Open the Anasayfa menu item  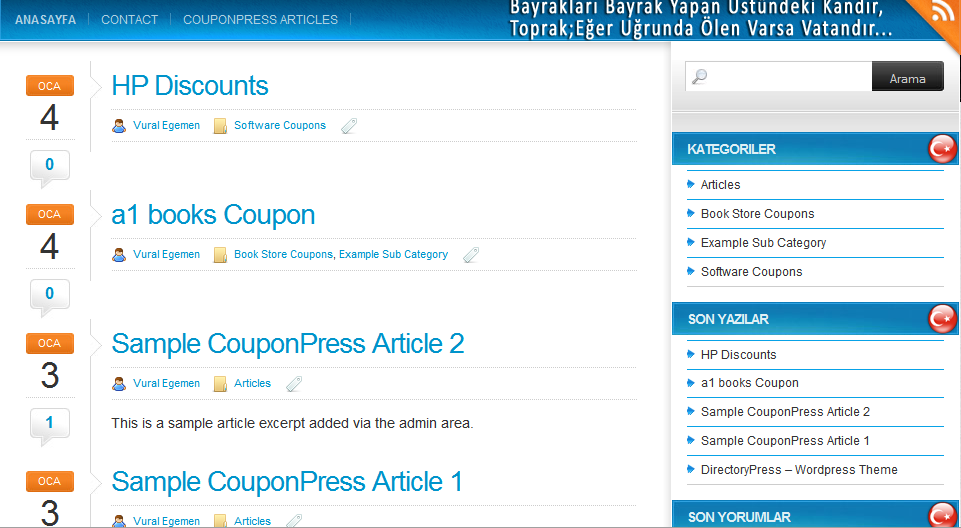[45, 20]
